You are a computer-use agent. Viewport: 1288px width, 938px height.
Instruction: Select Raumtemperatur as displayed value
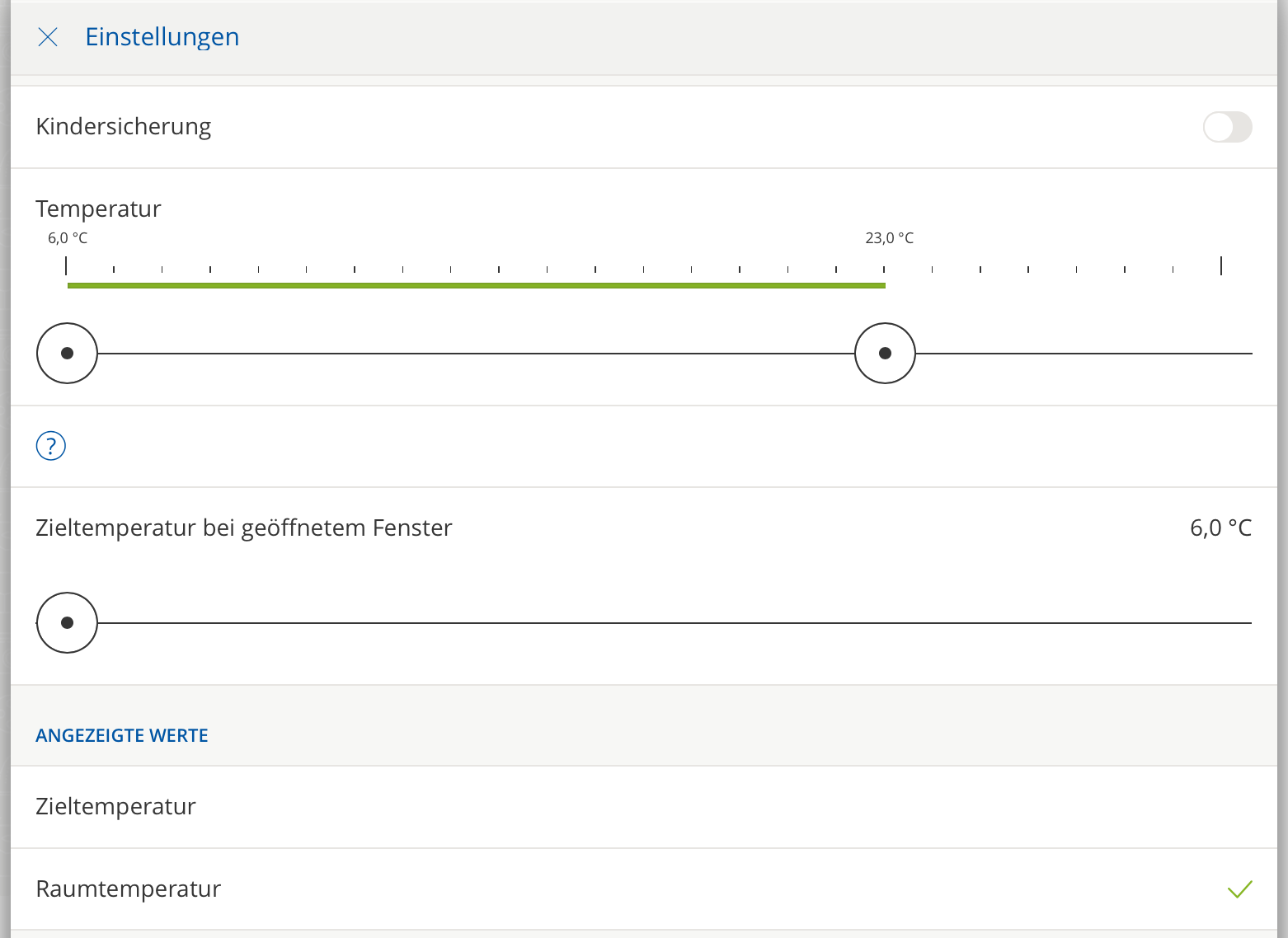point(643,889)
